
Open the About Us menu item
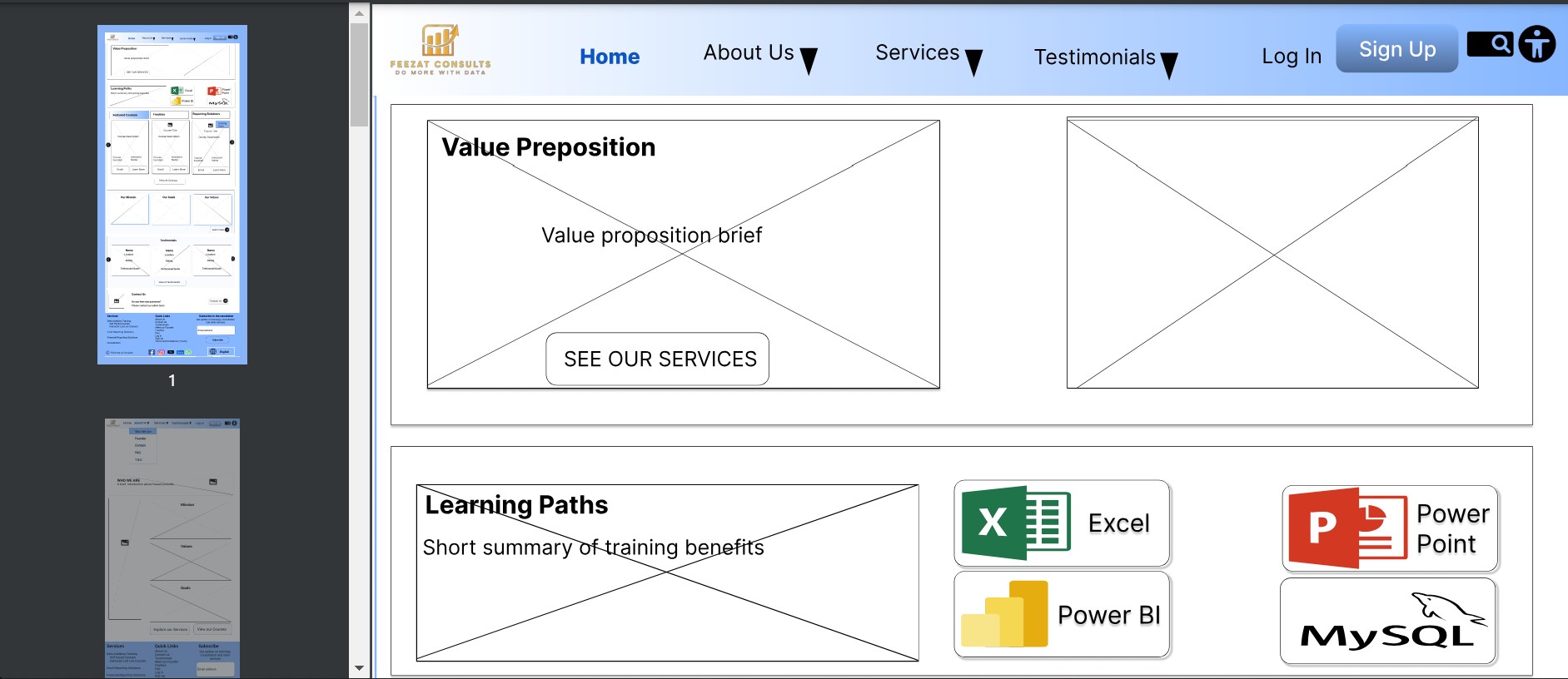click(748, 52)
